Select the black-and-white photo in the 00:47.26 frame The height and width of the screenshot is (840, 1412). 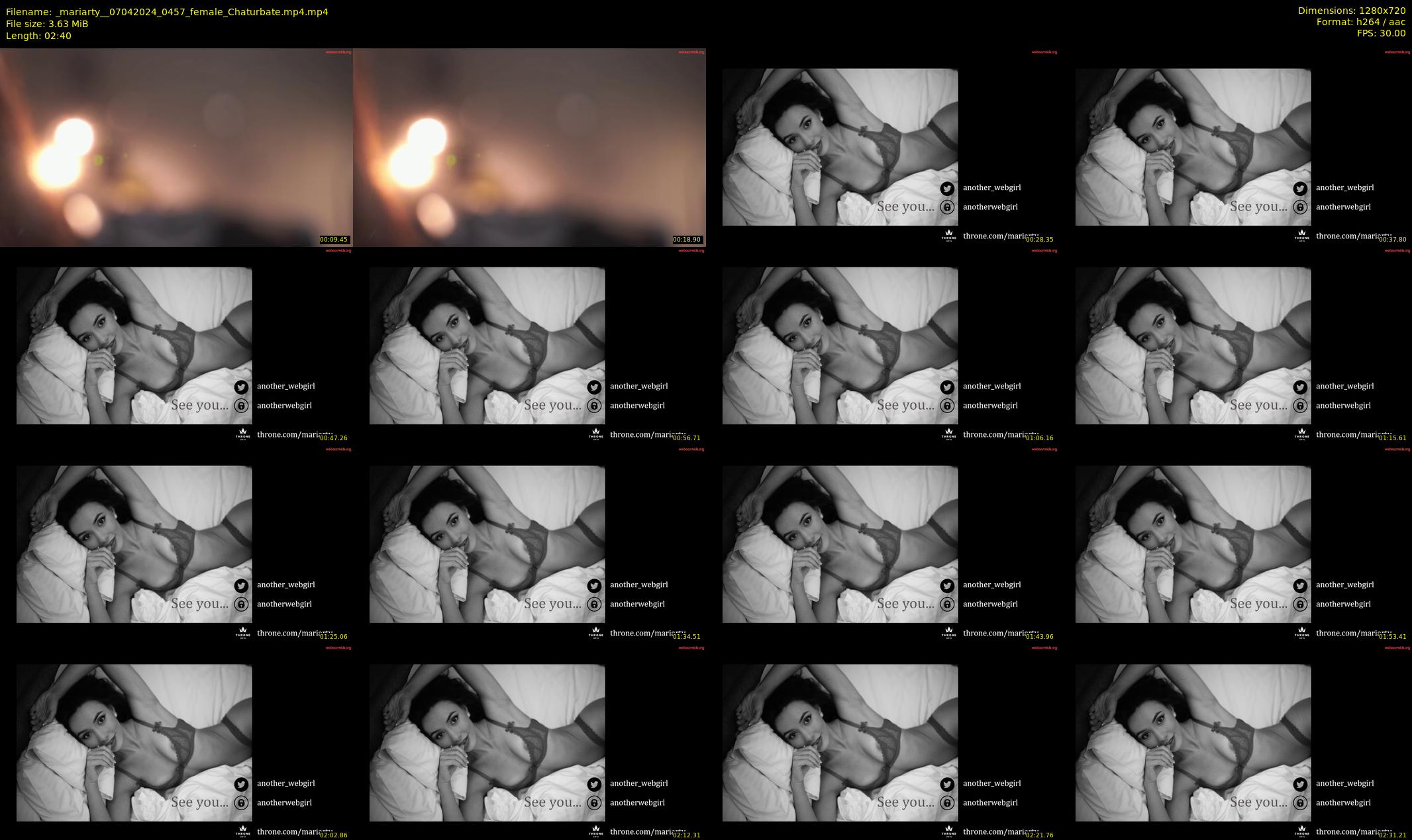pyautogui.click(x=134, y=346)
